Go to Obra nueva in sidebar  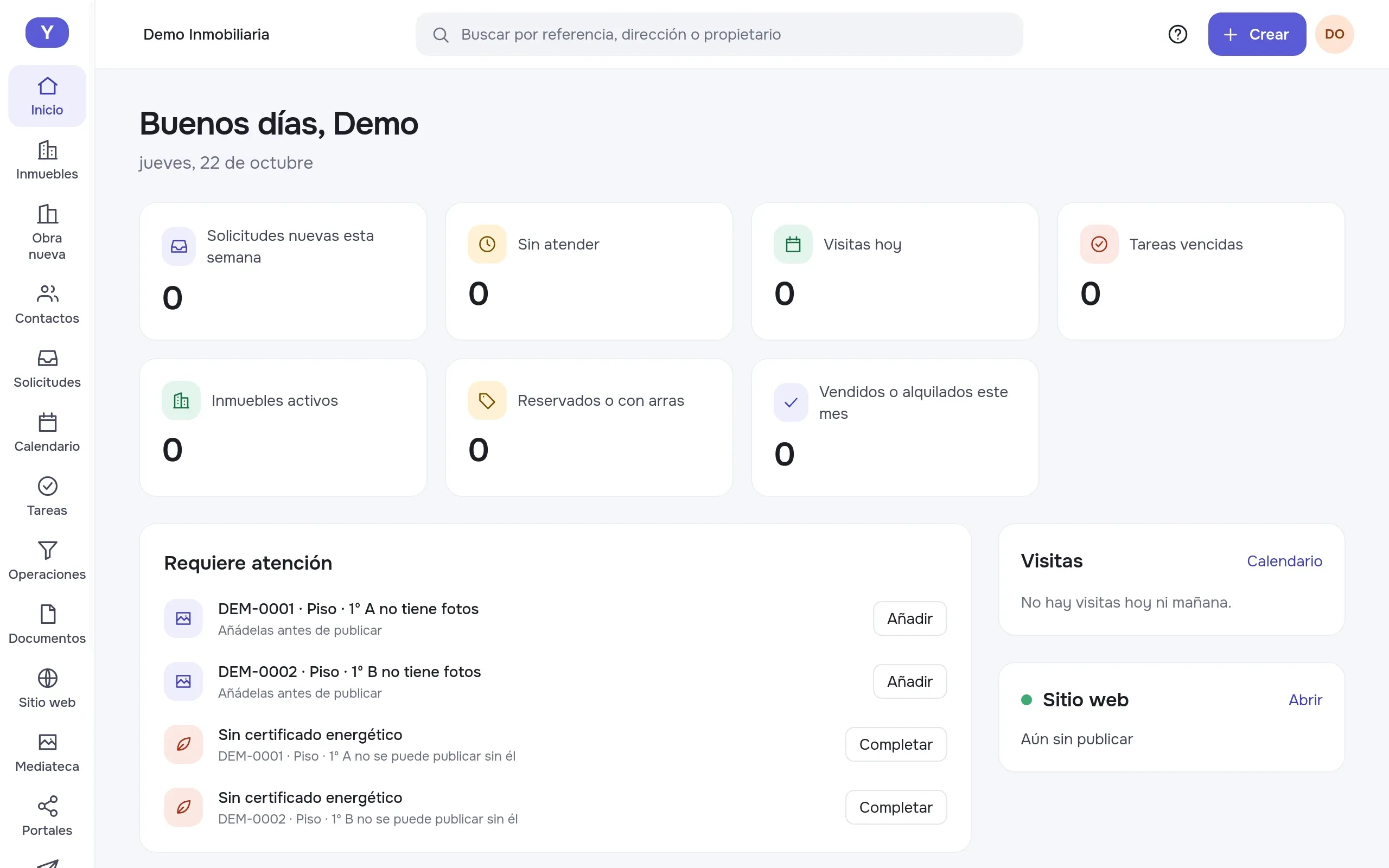pyautogui.click(x=47, y=233)
